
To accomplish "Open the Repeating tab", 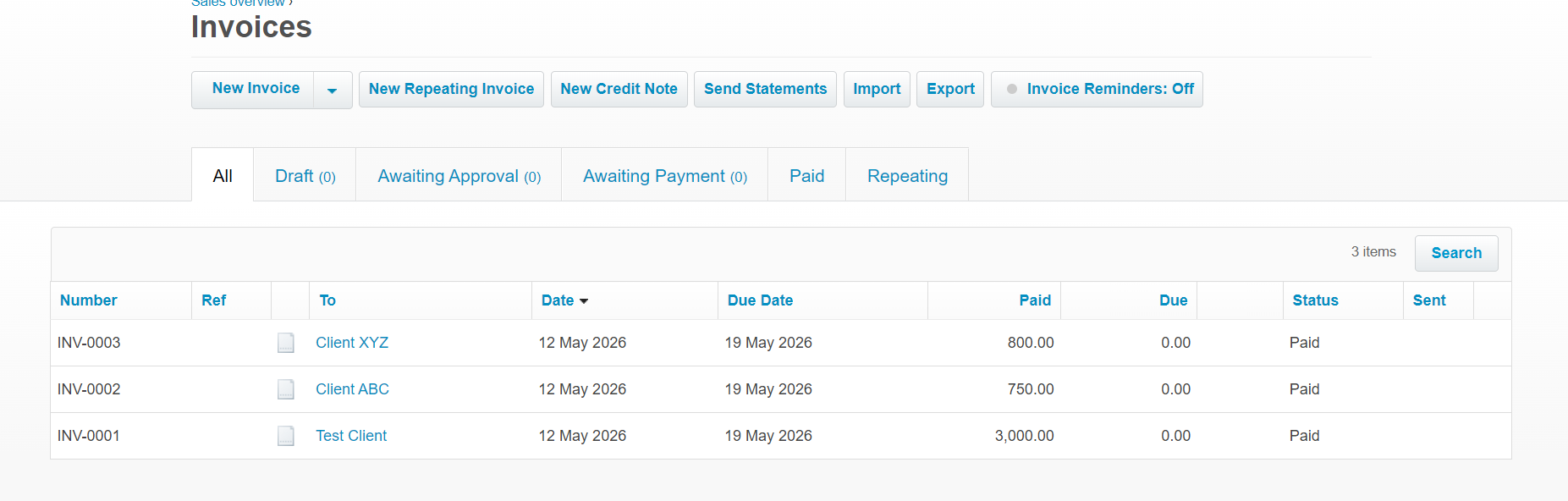I will pyautogui.click(x=907, y=175).
